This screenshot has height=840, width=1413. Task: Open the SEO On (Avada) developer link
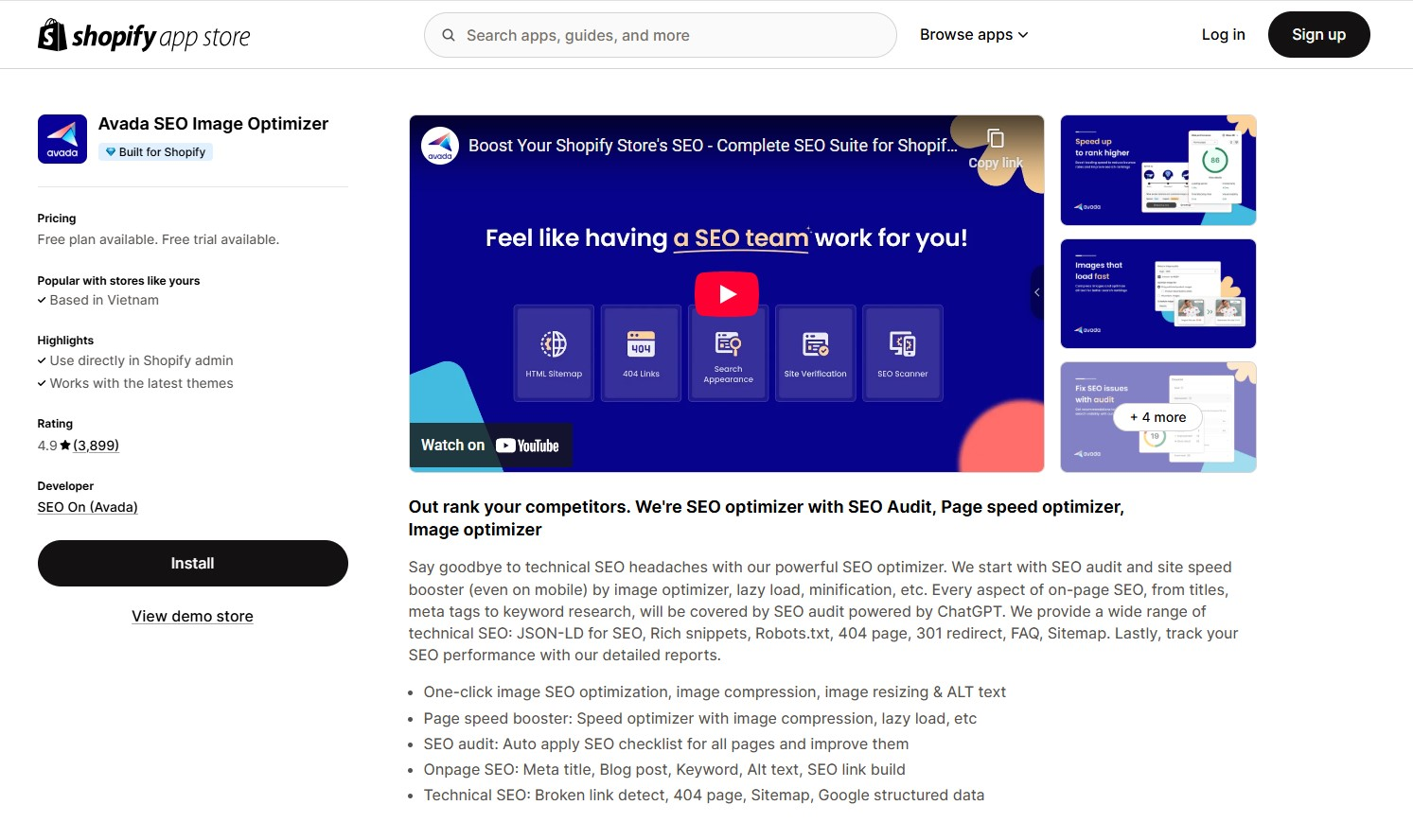coord(88,507)
